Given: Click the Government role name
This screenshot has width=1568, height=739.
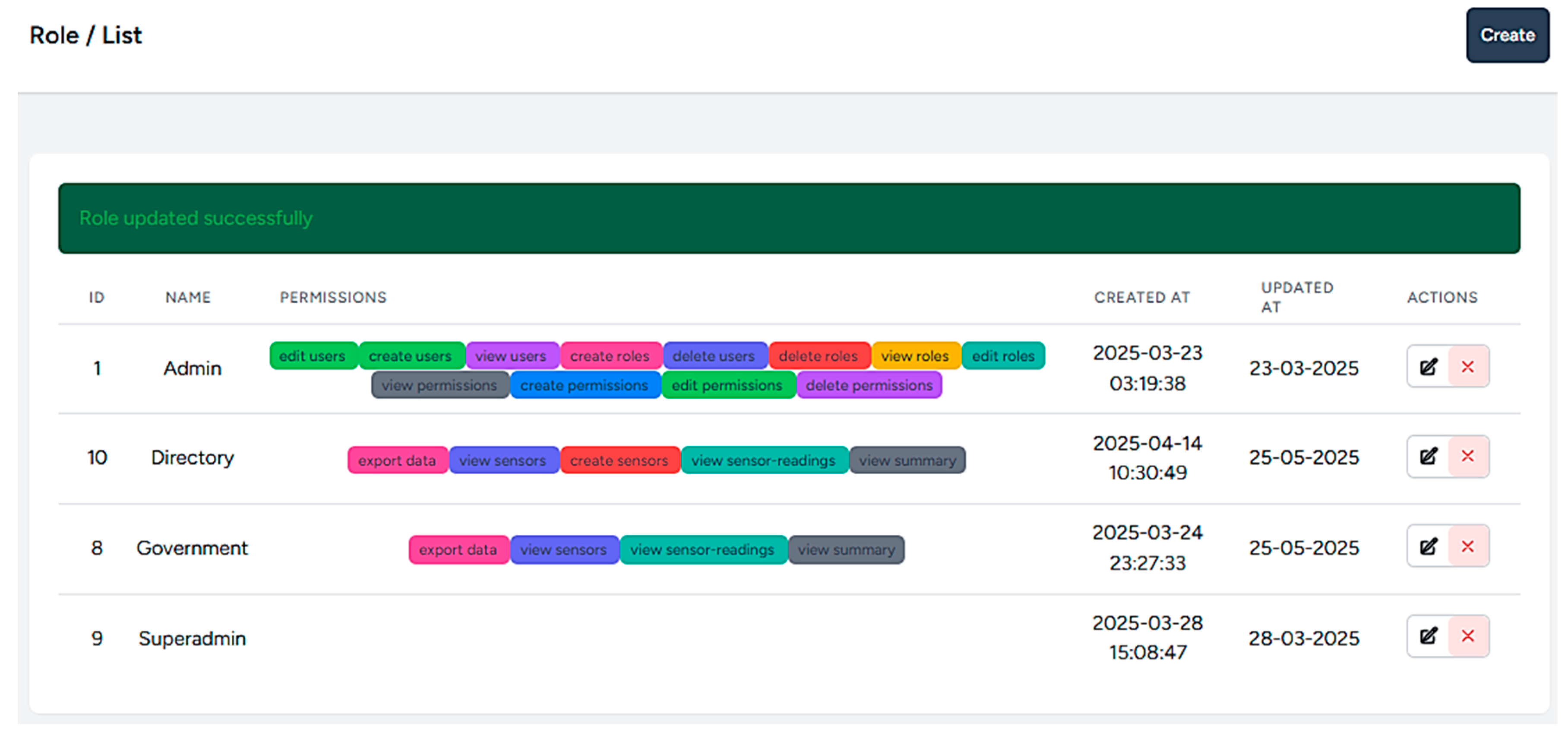Looking at the screenshot, I should (193, 548).
